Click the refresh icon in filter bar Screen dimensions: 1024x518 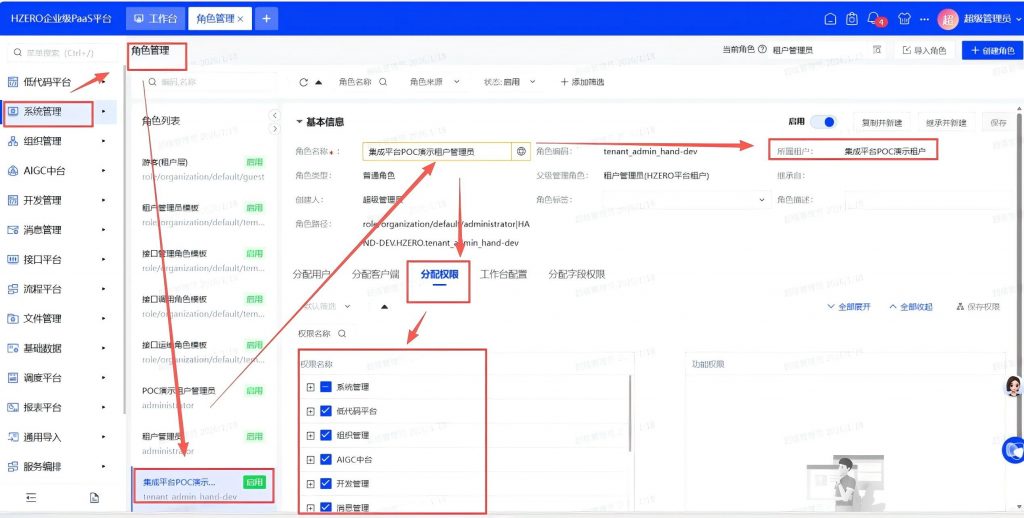pos(304,82)
